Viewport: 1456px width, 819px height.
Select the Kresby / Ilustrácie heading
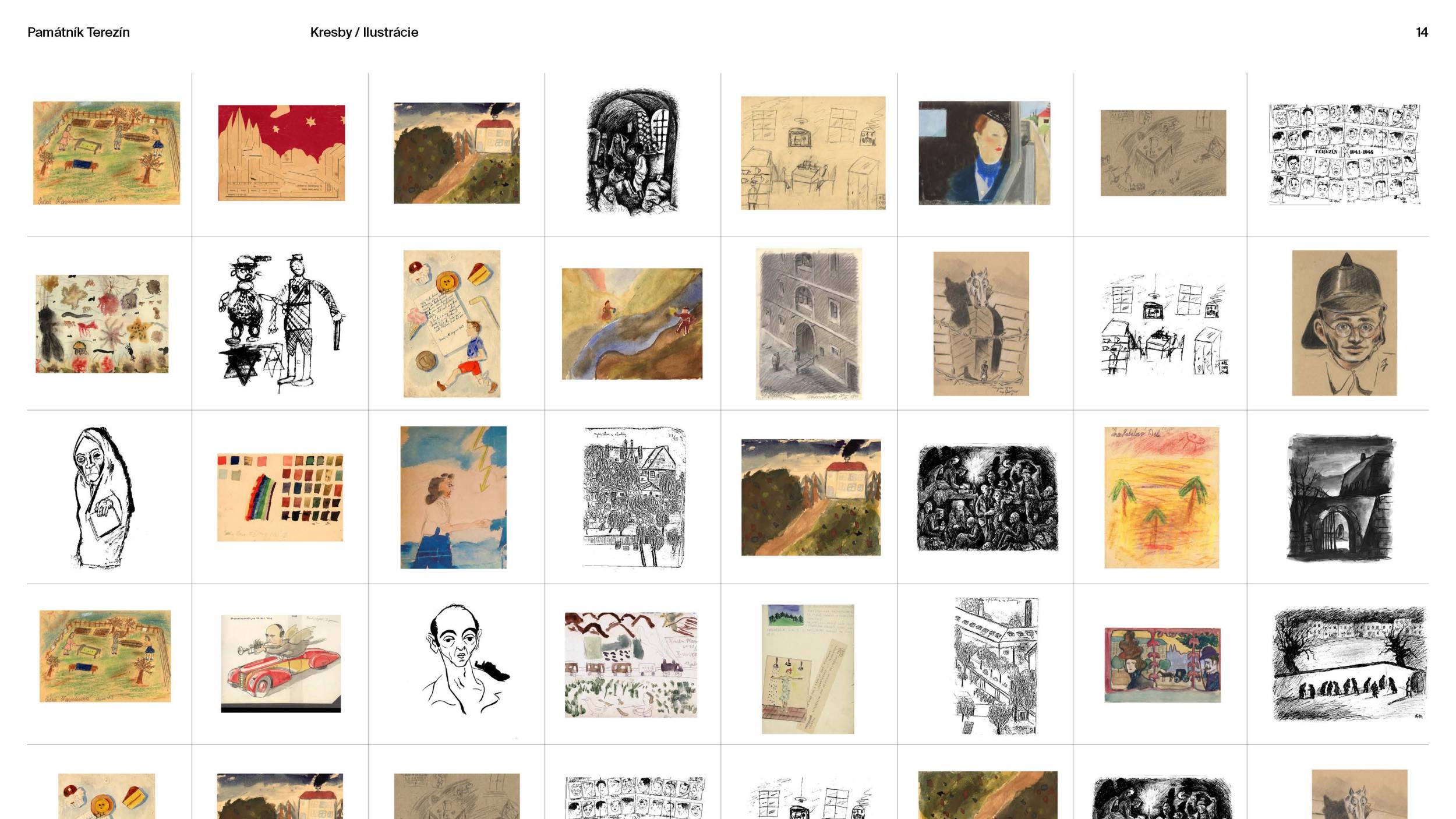click(x=364, y=33)
